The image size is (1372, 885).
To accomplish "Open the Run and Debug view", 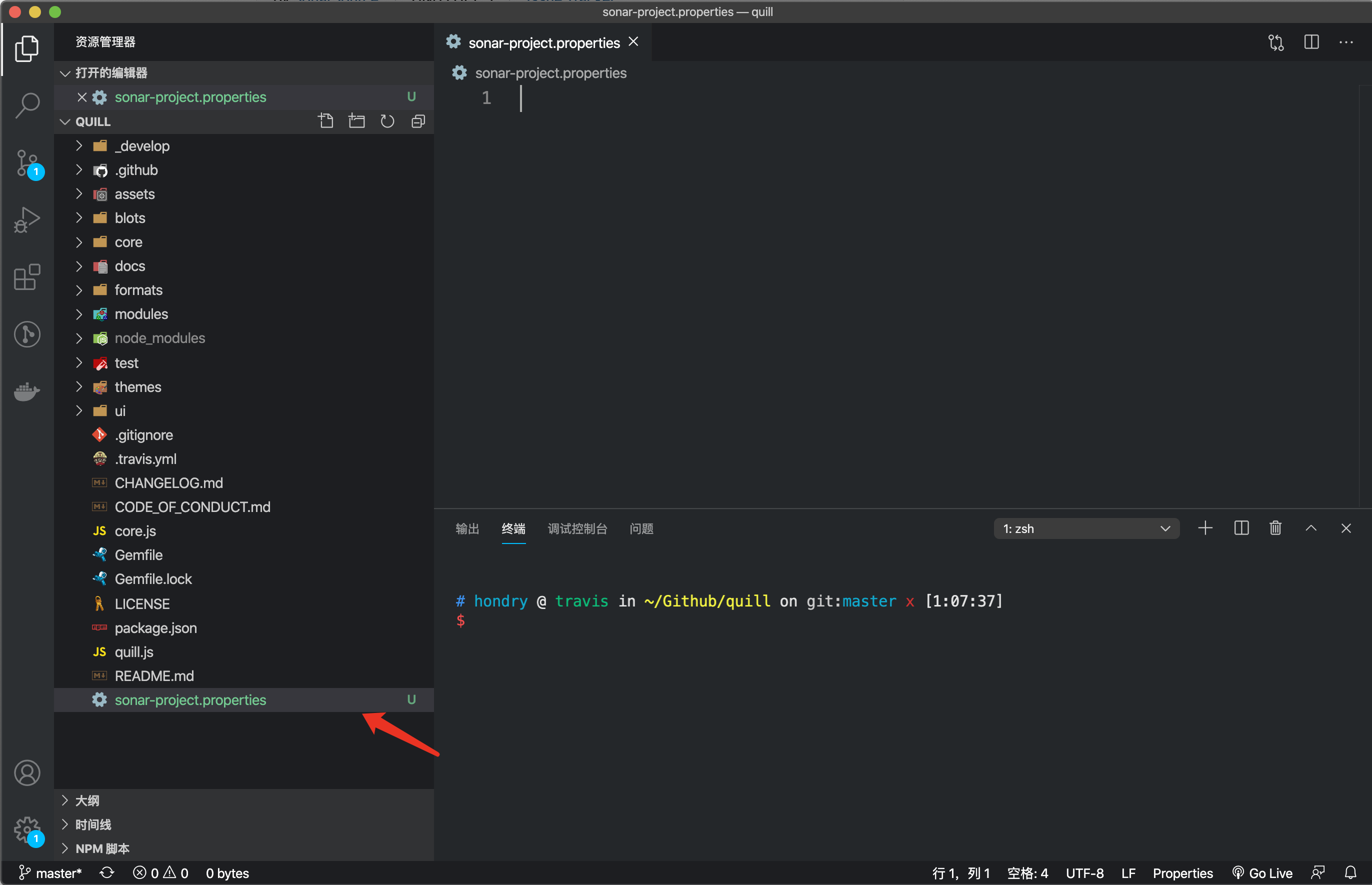I will pos(27,219).
